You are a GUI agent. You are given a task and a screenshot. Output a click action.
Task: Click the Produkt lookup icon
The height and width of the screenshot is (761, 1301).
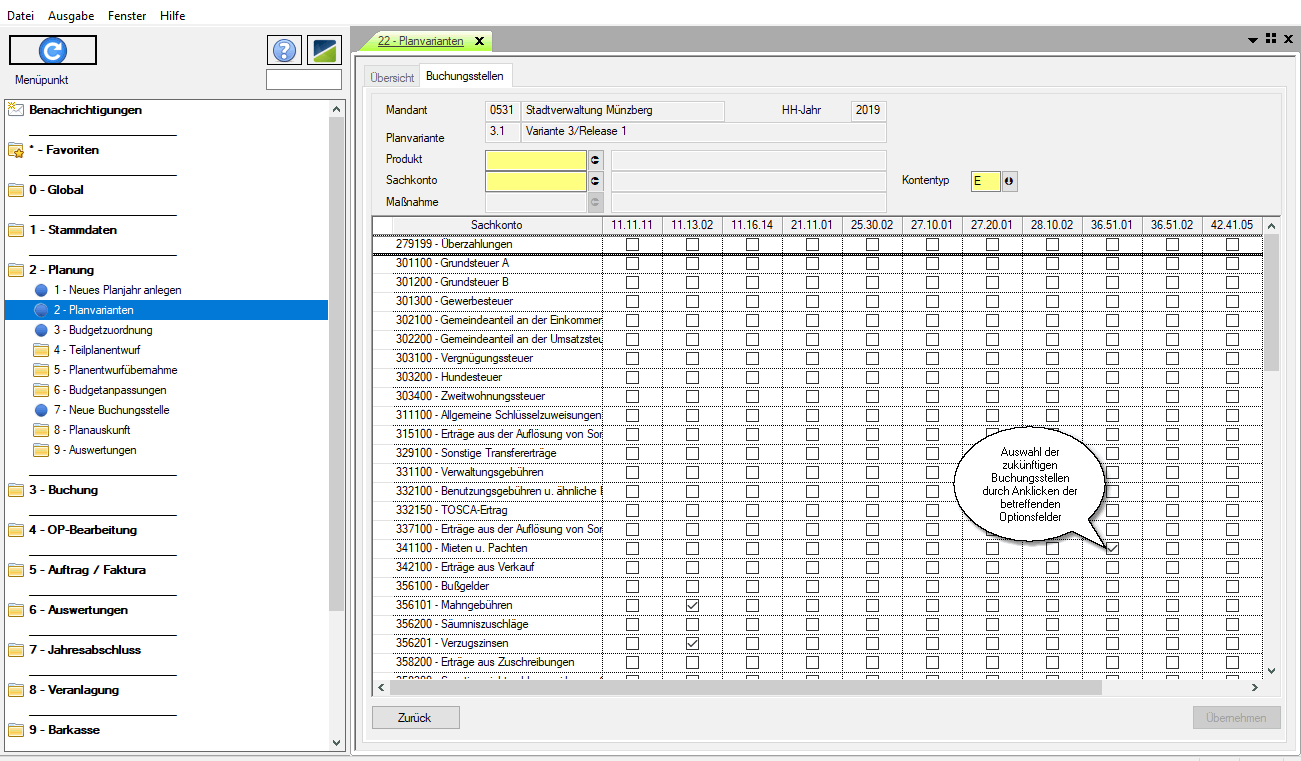[x=596, y=160]
